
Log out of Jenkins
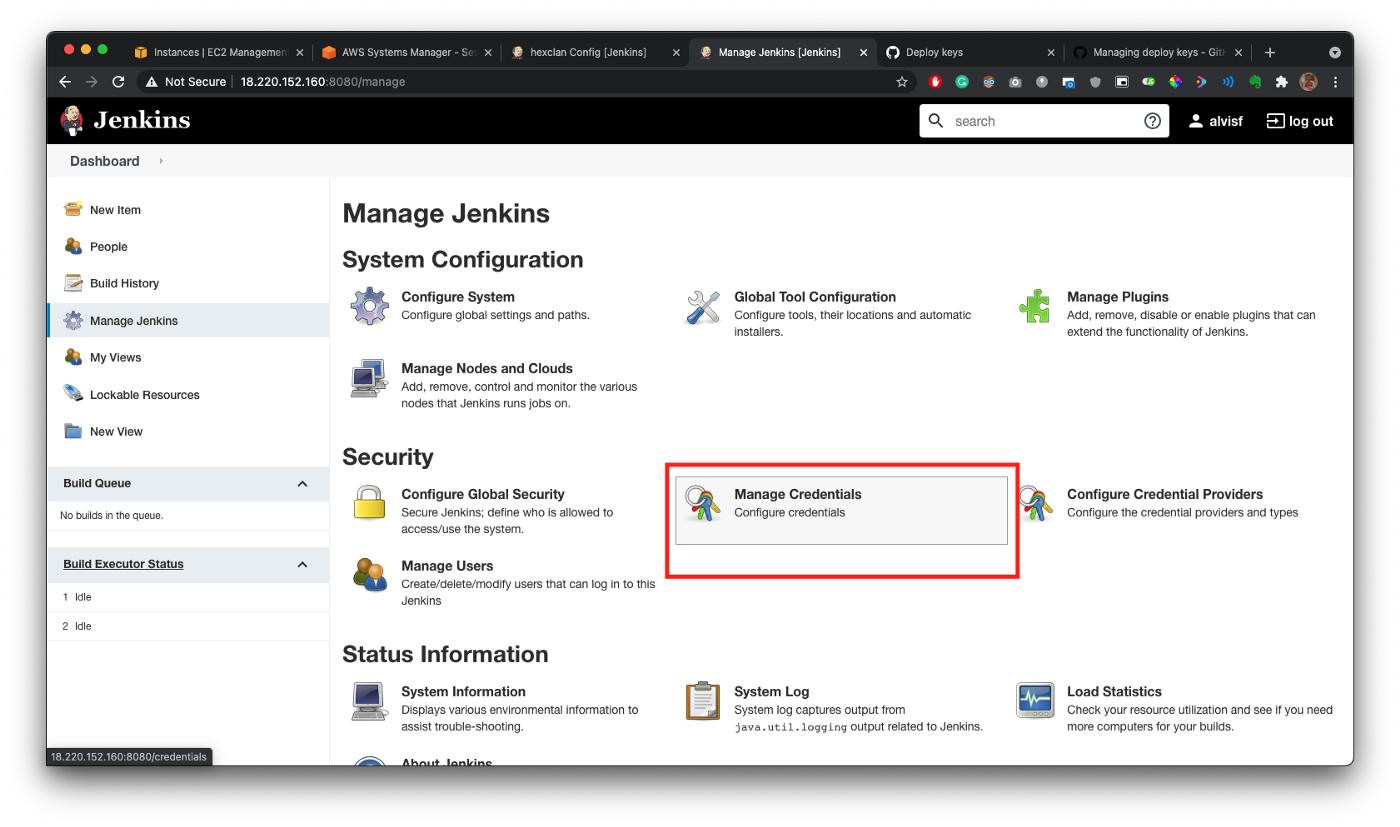[x=1300, y=121]
